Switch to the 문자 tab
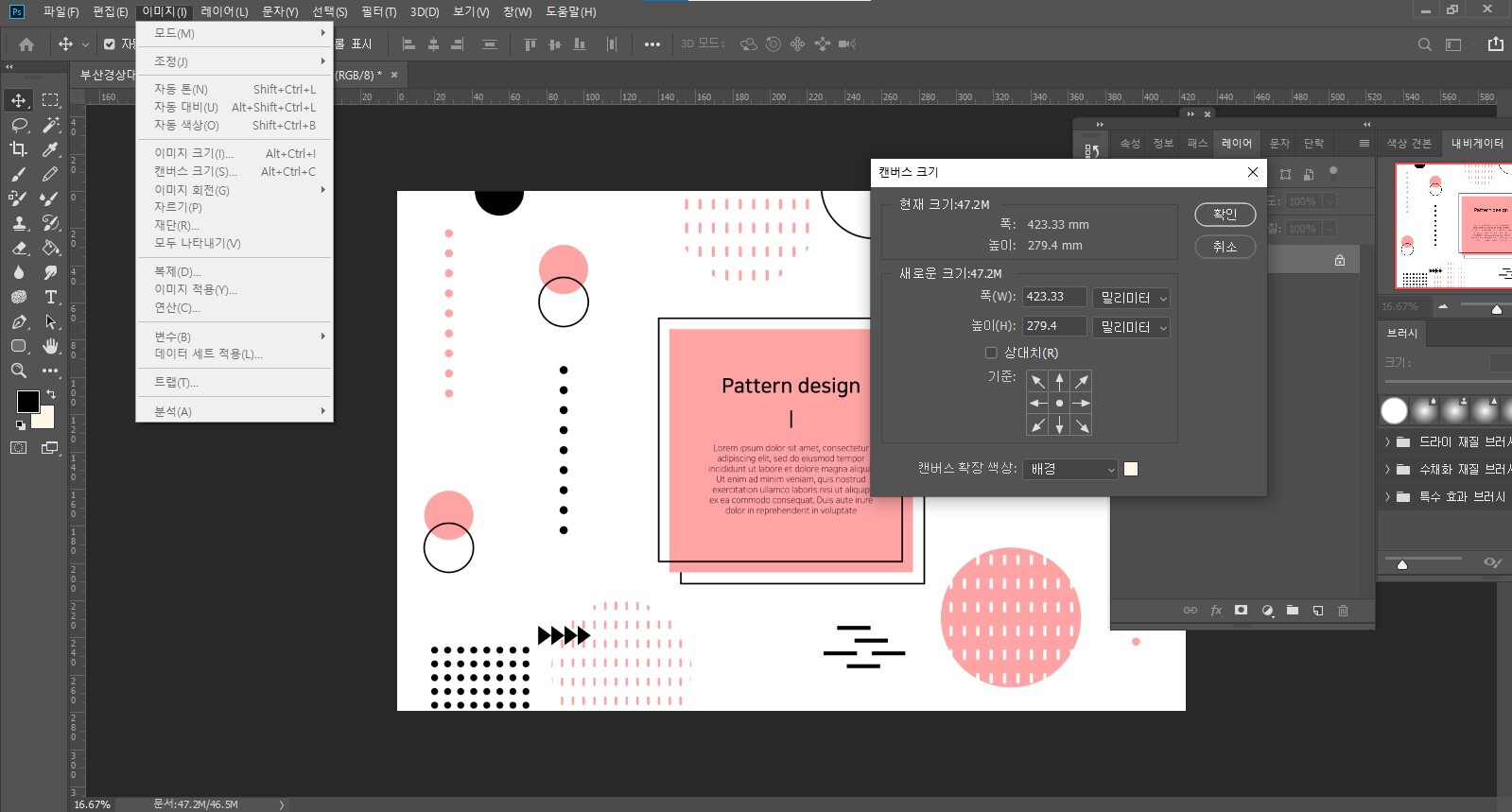 point(1279,144)
